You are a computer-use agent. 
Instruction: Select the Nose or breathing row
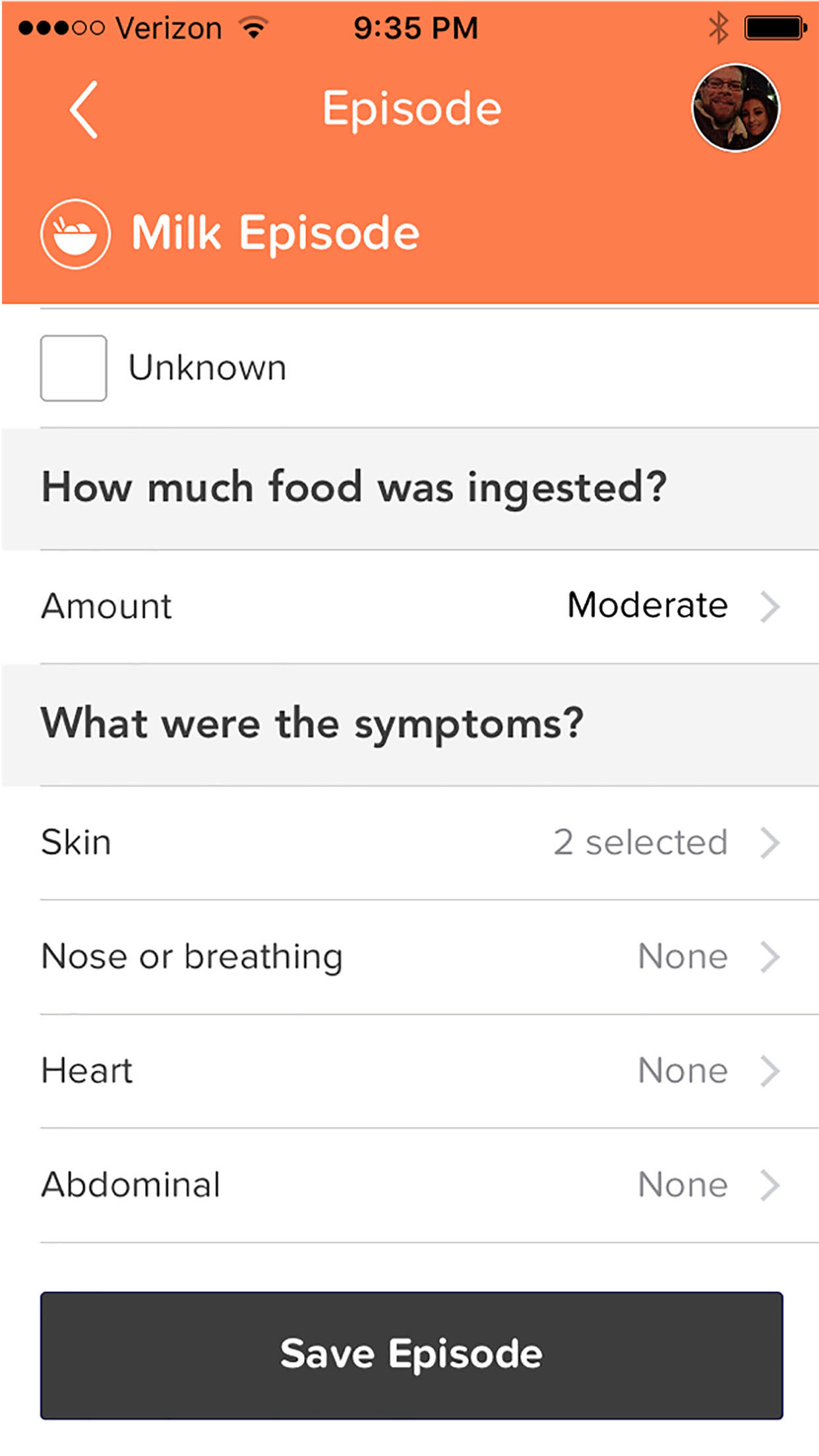pyautogui.click(x=193, y=957)
